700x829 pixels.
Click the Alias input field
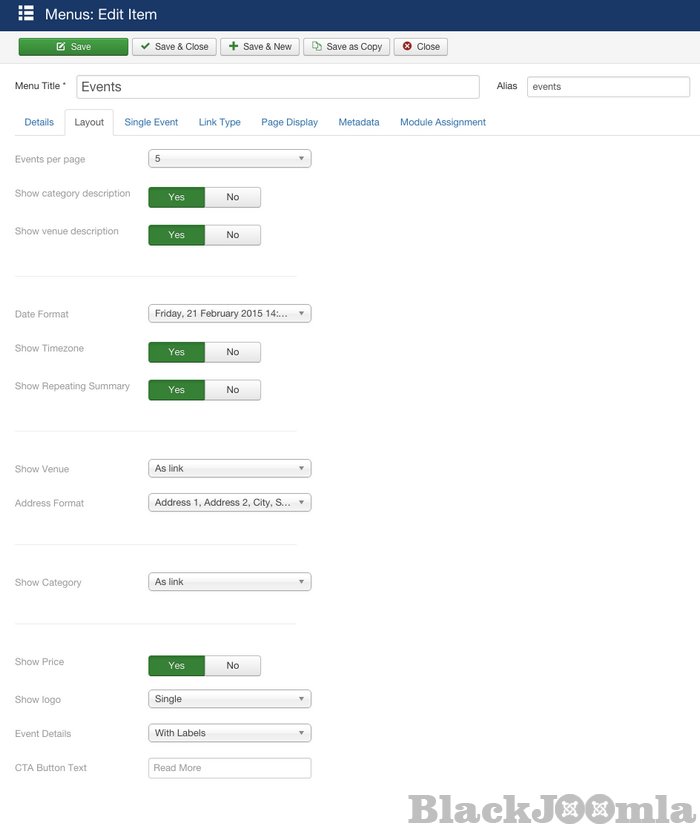[x=607, y=87]
